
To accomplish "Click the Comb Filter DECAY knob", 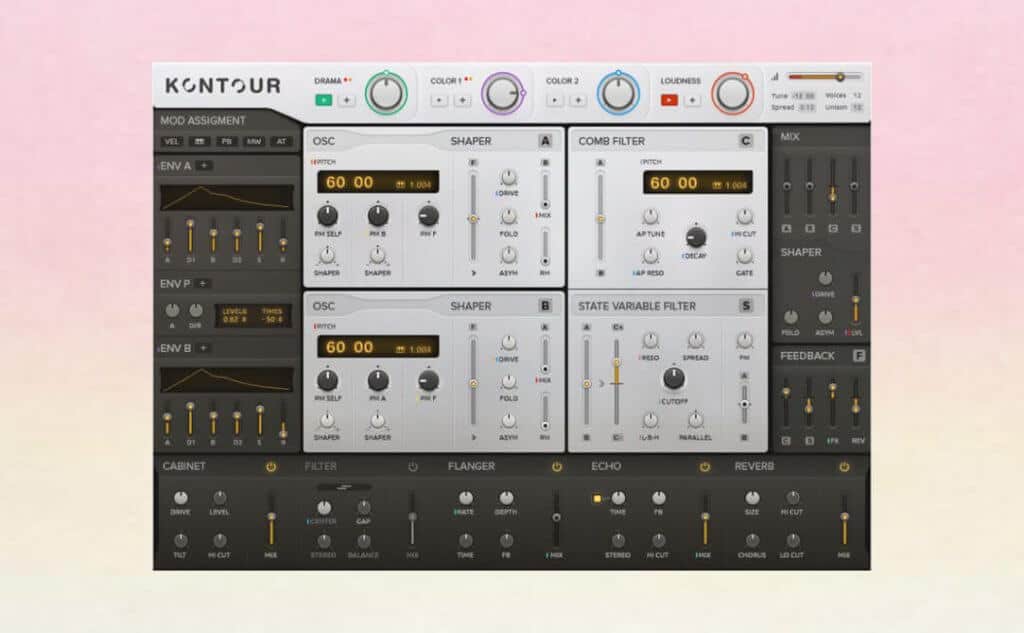I will pos(696,236).
